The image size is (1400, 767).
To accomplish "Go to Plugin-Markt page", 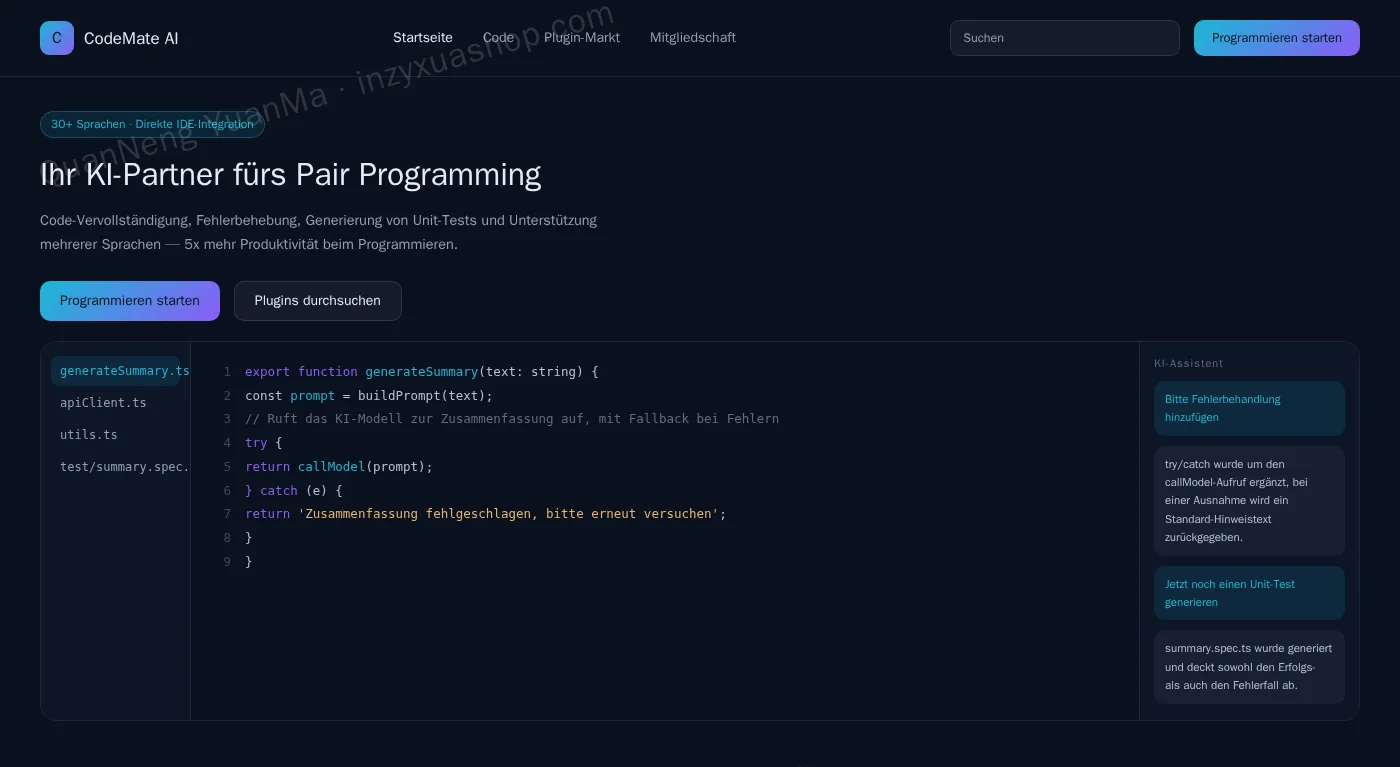I will (582, 38).
